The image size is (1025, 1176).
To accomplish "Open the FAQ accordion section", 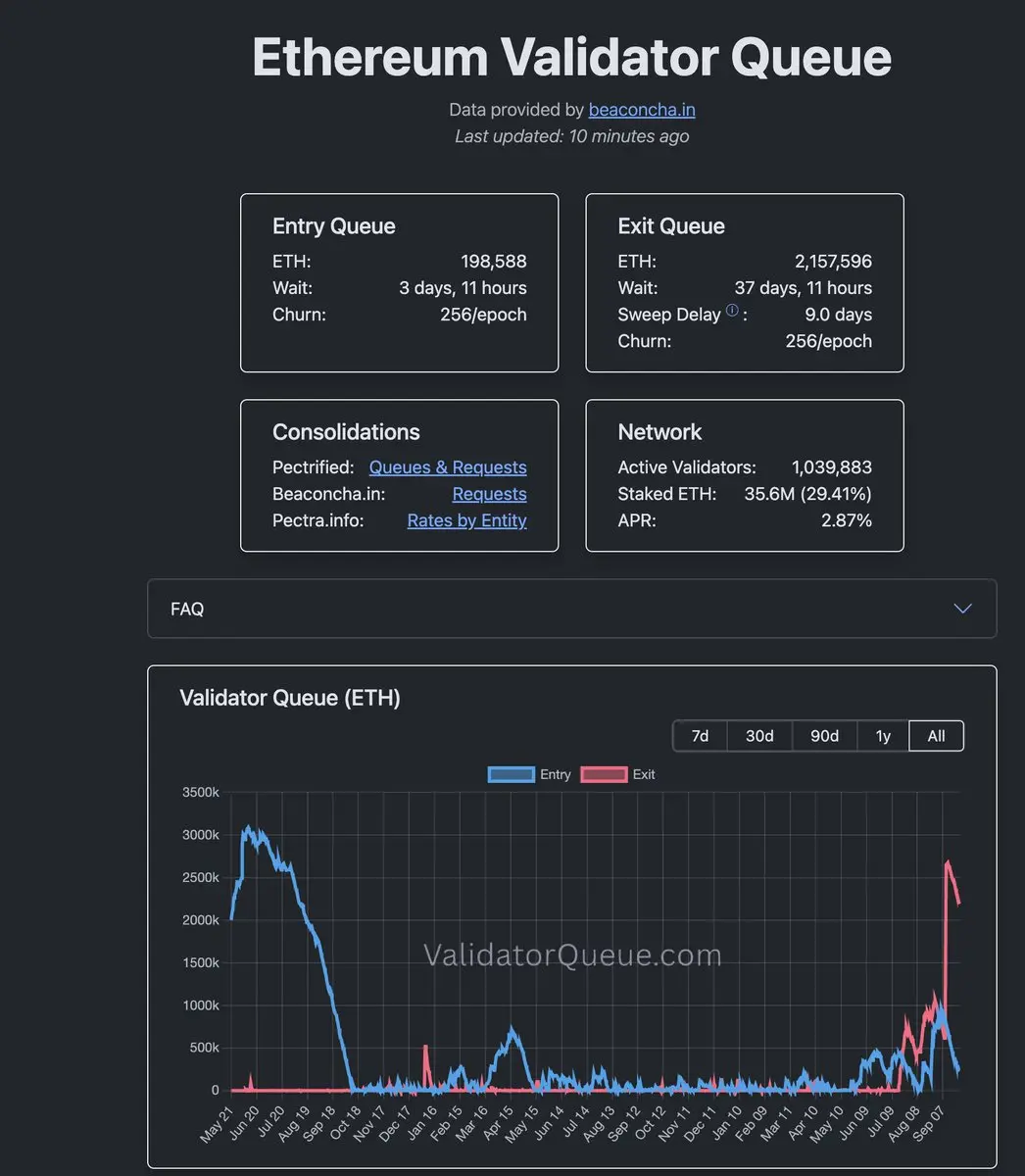I will (571, 609).
